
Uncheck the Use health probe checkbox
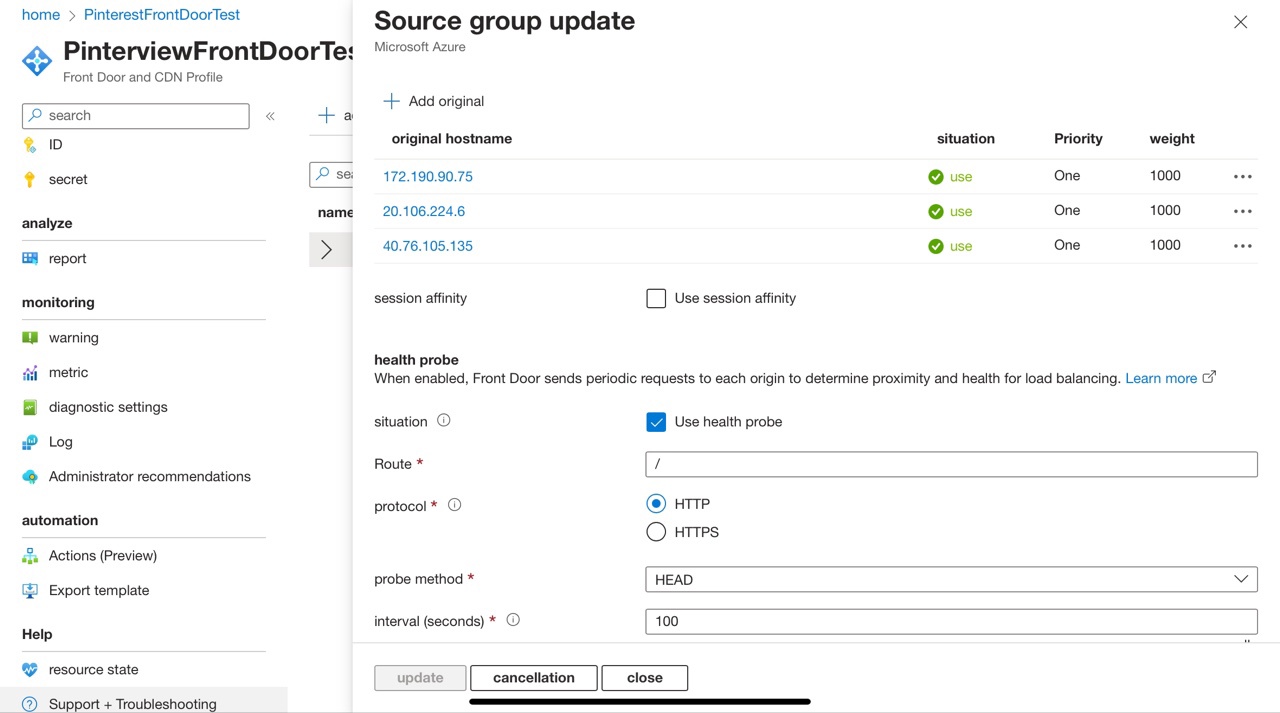656,422
